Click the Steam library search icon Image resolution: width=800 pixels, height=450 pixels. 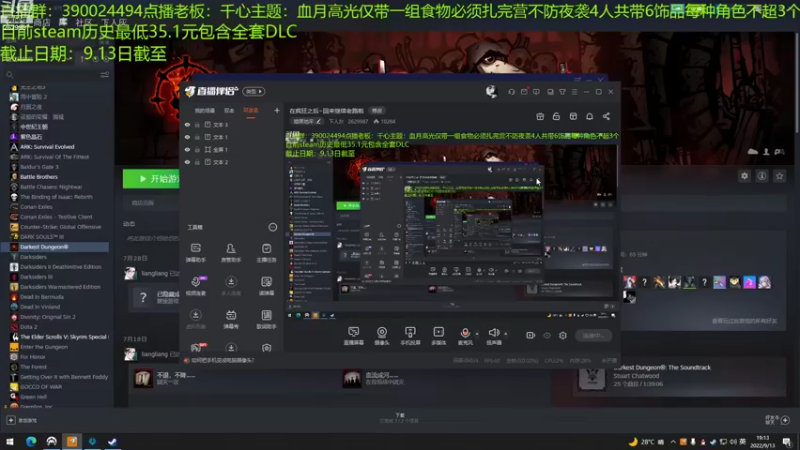pyautogui.click(x=9, y=75)
